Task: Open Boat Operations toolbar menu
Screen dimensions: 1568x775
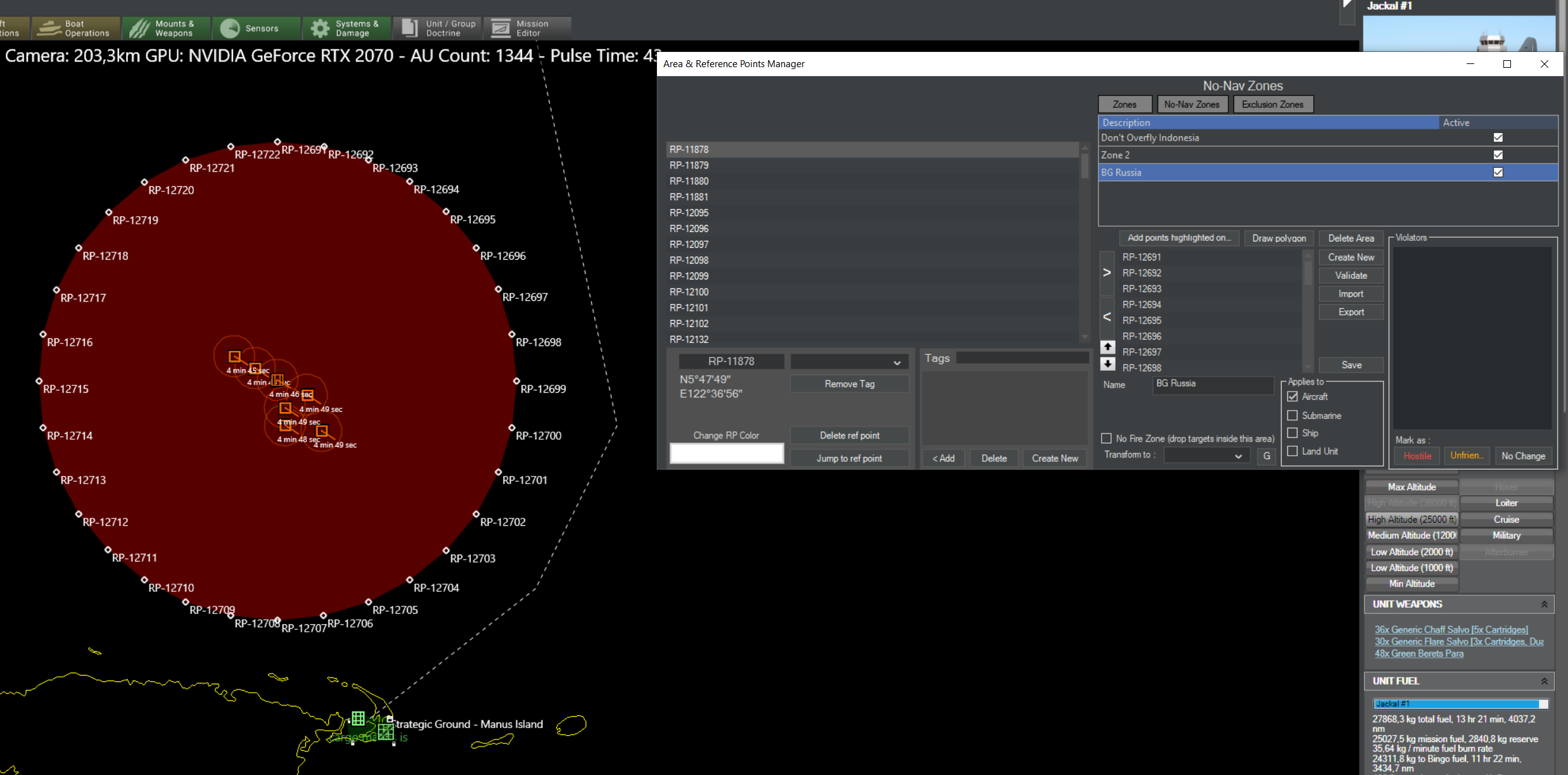Action: pos(75,28)
